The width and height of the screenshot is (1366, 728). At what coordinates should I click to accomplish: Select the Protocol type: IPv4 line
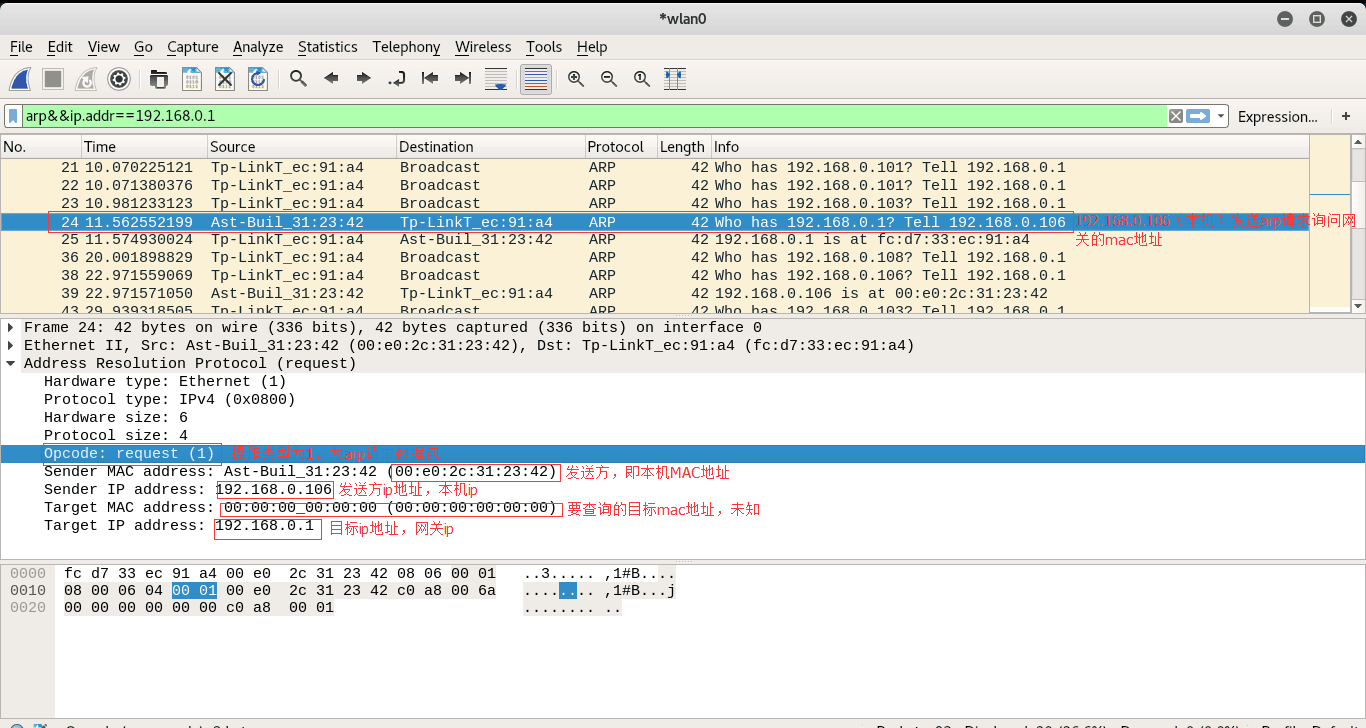click(x=170, y=400)
